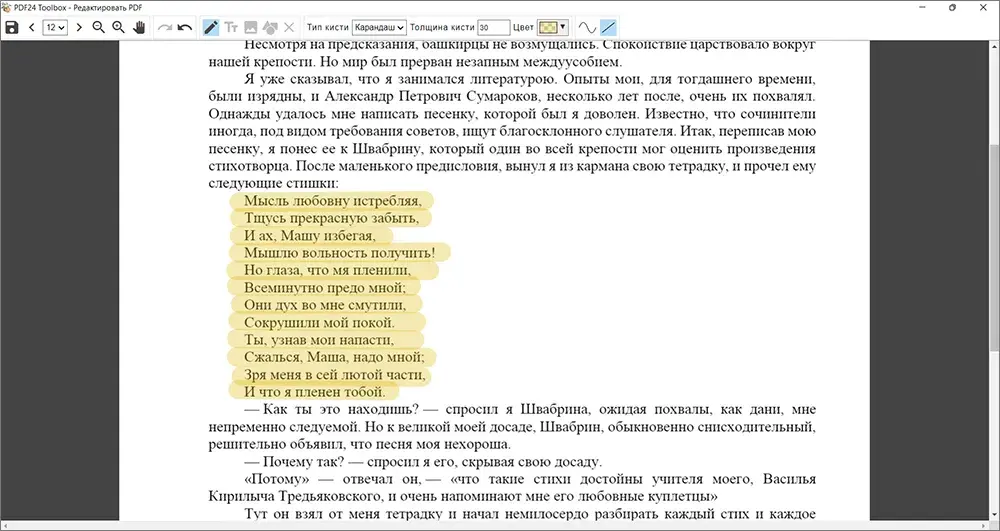
Task: Redo the last action
Action: [165, 27]
